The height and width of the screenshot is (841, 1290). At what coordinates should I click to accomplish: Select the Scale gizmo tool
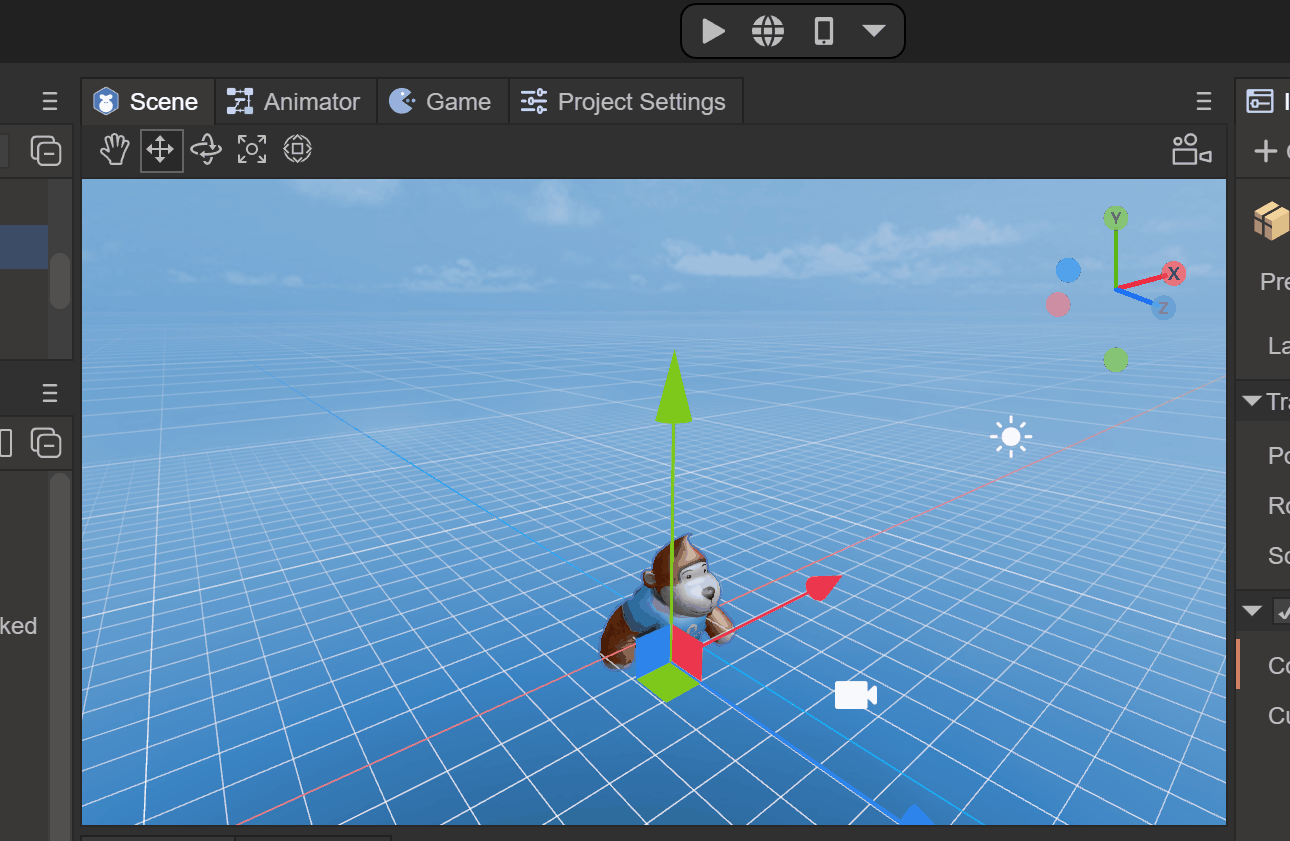(x=252, y=150)
